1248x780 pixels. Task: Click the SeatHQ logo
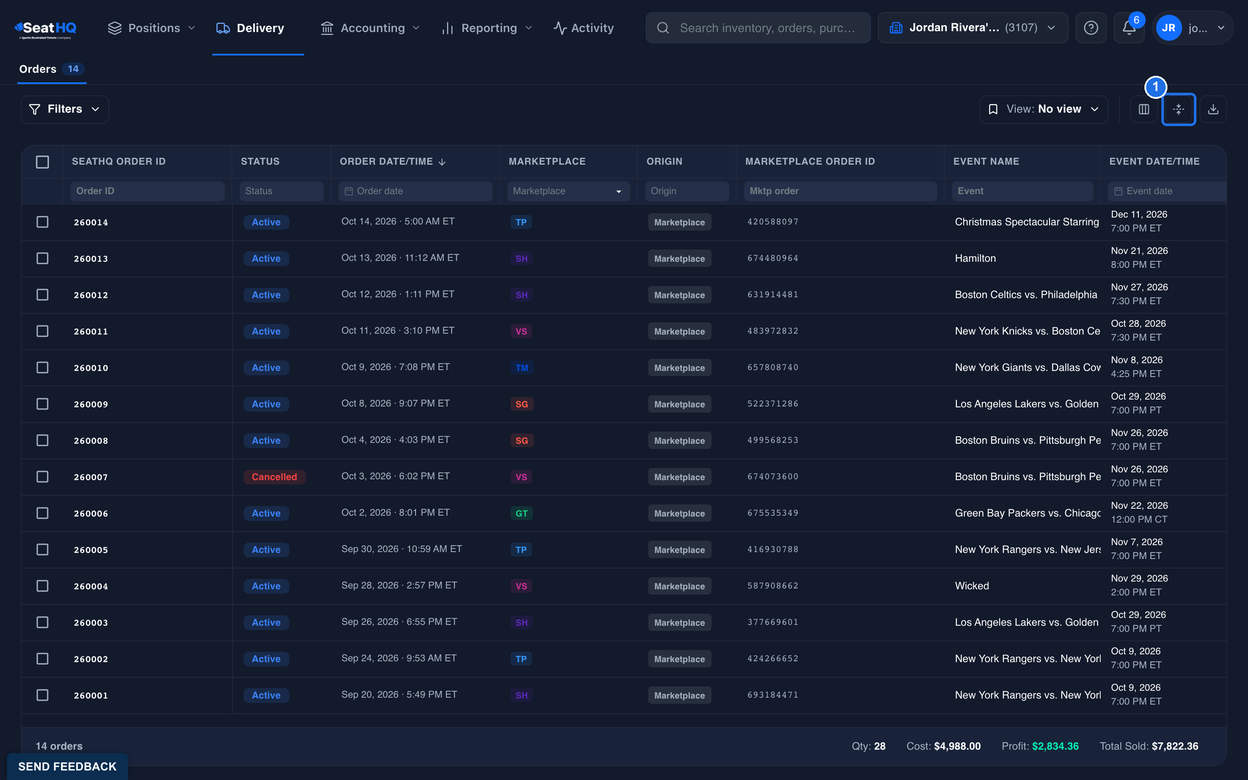[45, 28]
